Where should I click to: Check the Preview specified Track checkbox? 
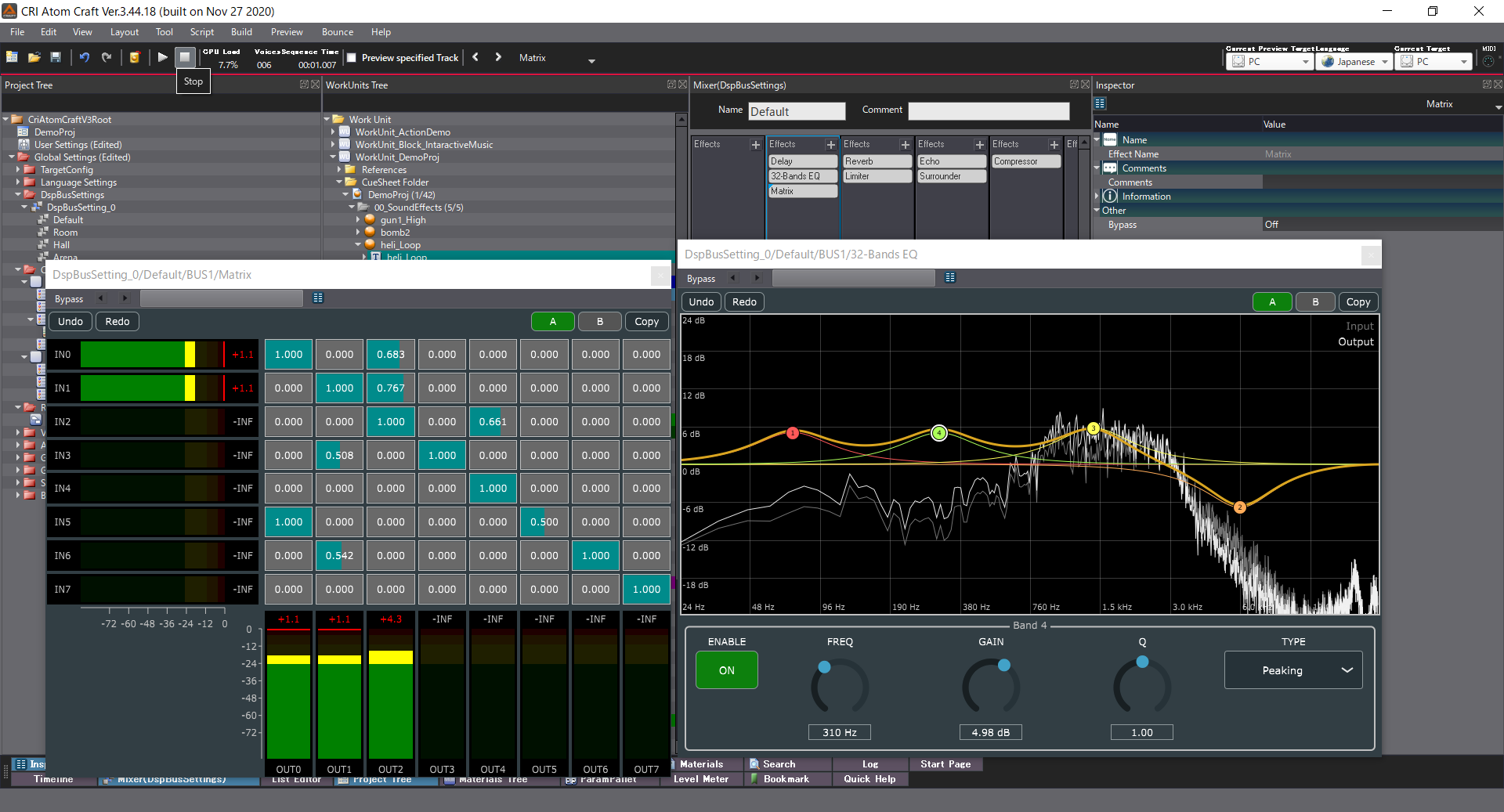click(x=352, y=57)
